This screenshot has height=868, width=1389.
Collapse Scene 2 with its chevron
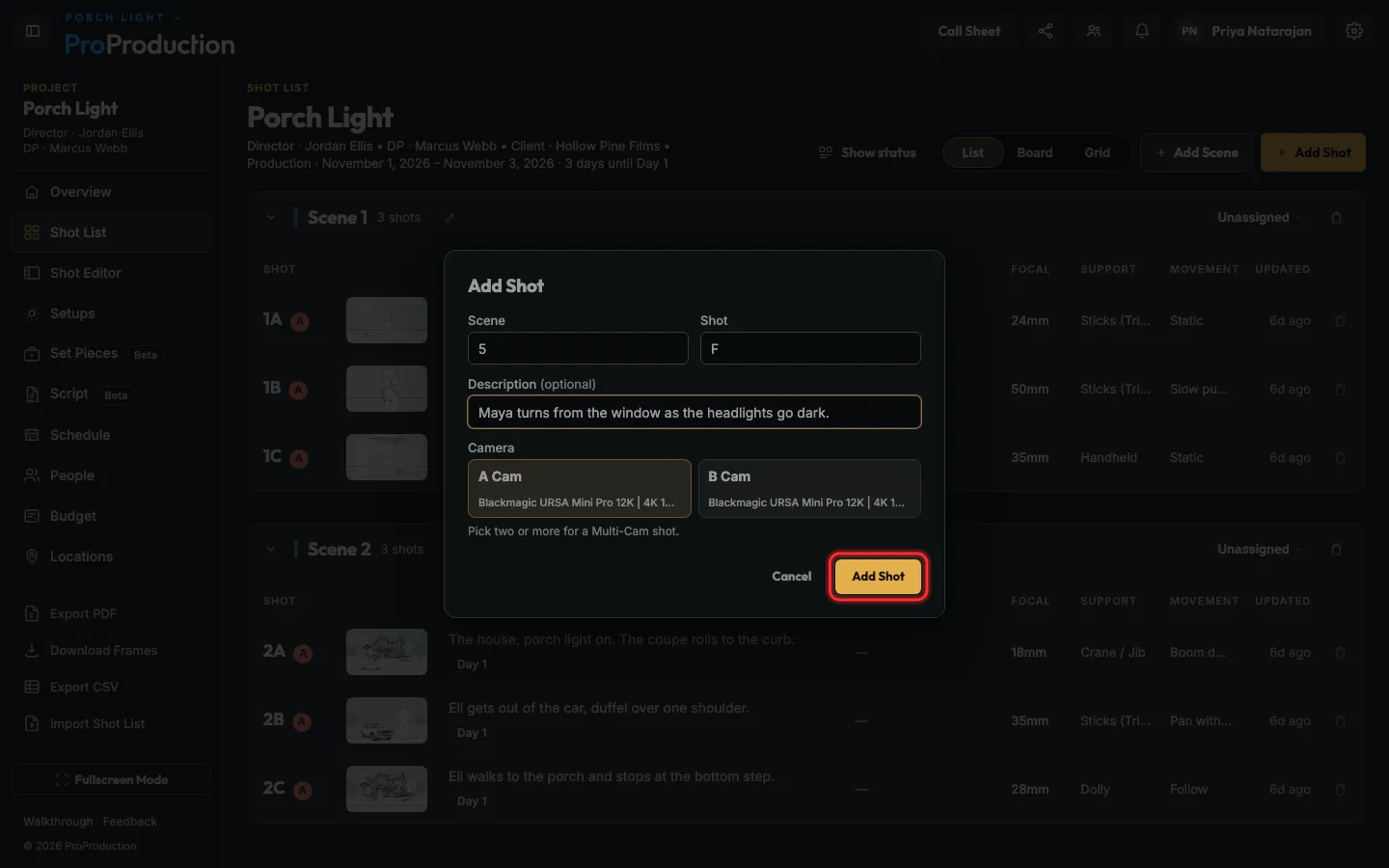(271, 550)
